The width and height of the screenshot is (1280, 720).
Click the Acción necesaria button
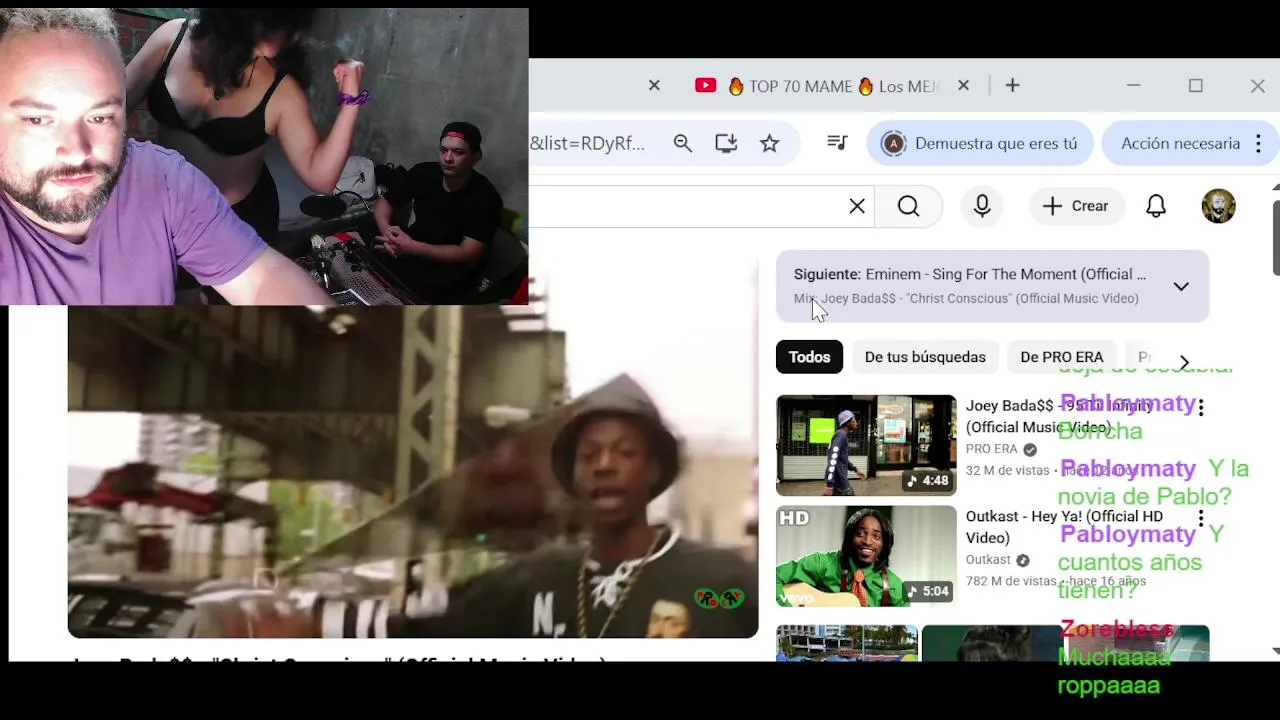tap(1180, 143)
